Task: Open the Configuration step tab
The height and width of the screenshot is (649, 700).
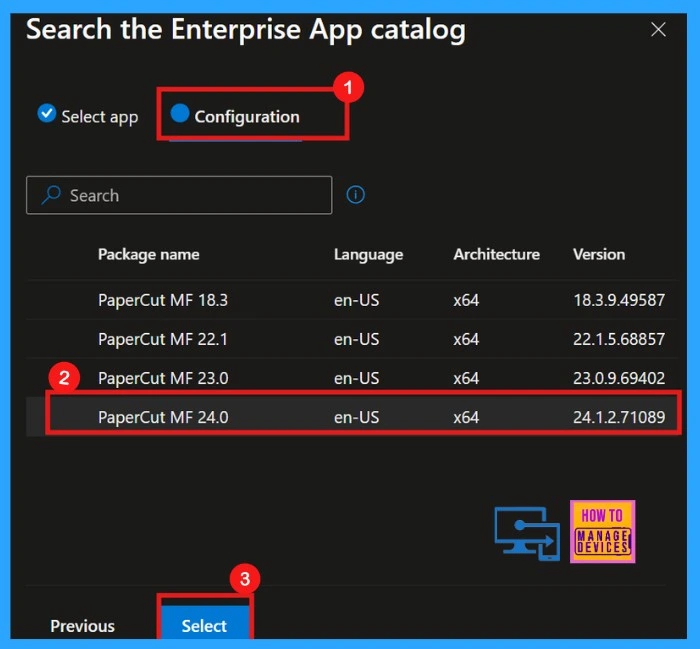Action: 235,116
